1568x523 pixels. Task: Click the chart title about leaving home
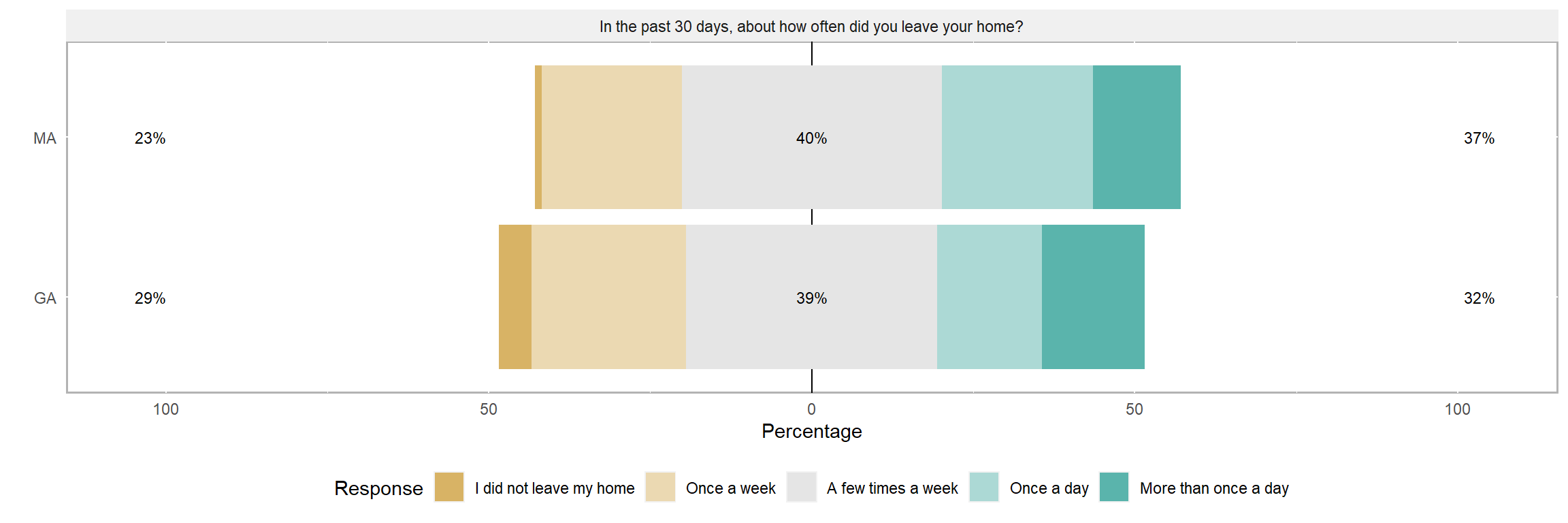tap(811, 27)
